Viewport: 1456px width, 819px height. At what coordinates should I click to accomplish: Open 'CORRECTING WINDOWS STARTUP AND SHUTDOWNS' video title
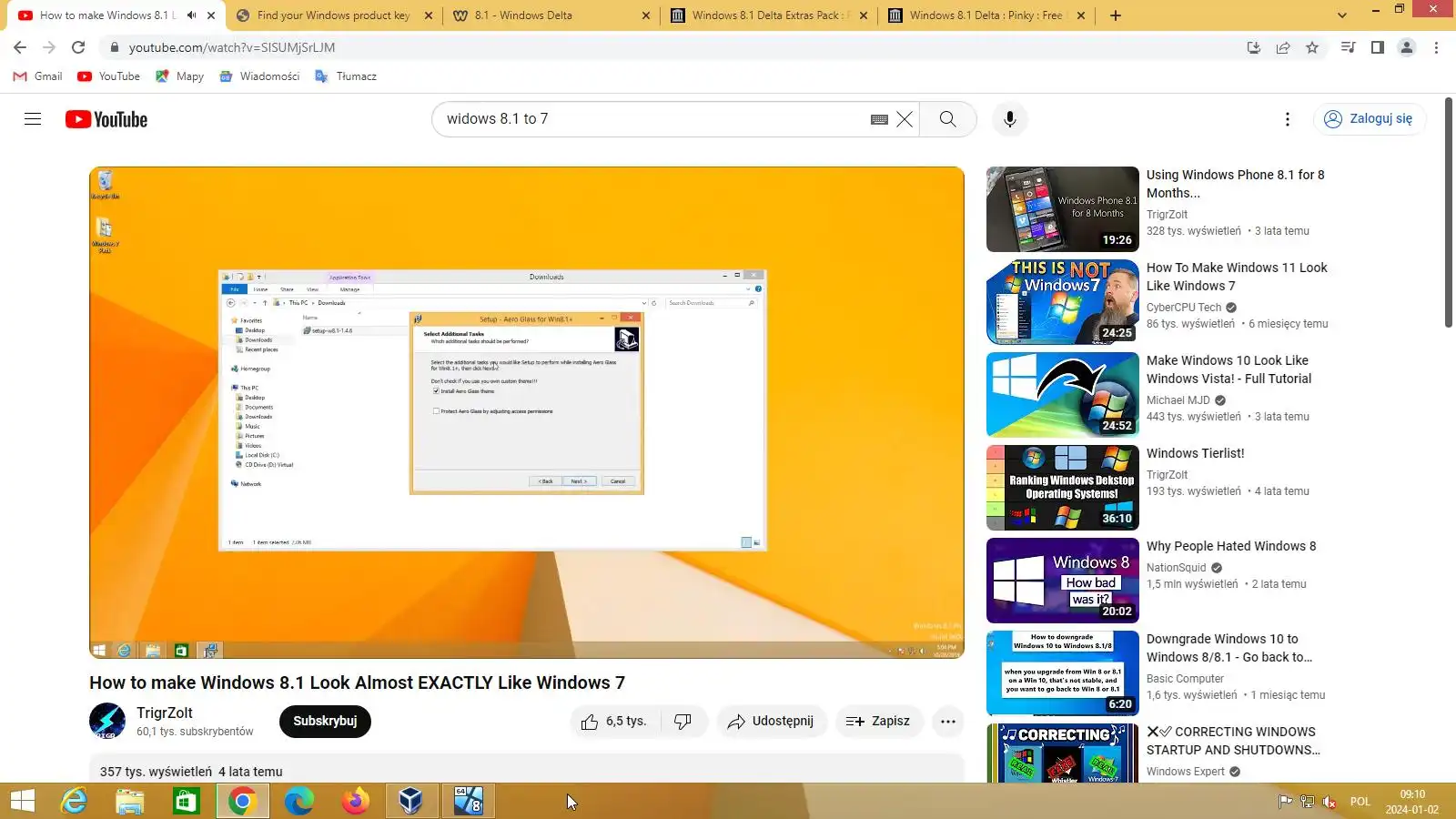tap(1233, 741)
